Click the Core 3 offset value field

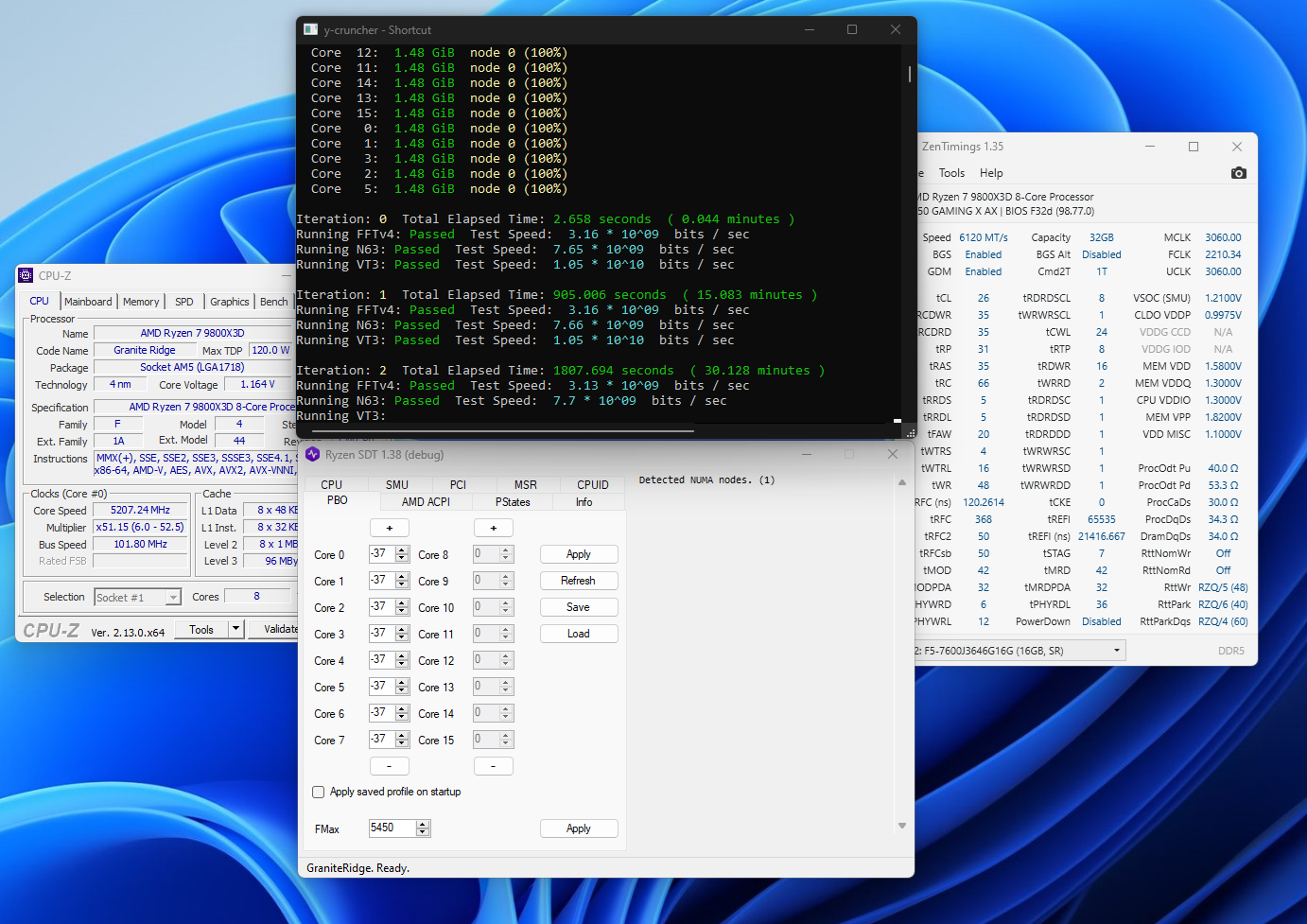[381, 634]
